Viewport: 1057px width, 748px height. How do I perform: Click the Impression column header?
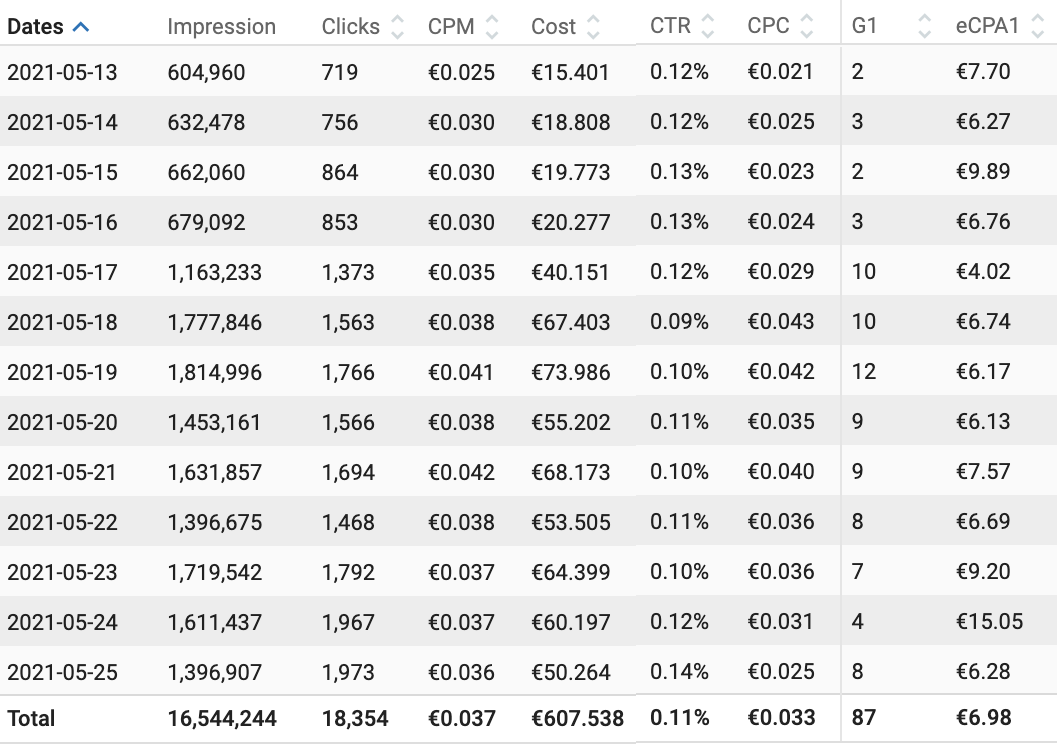221,27
